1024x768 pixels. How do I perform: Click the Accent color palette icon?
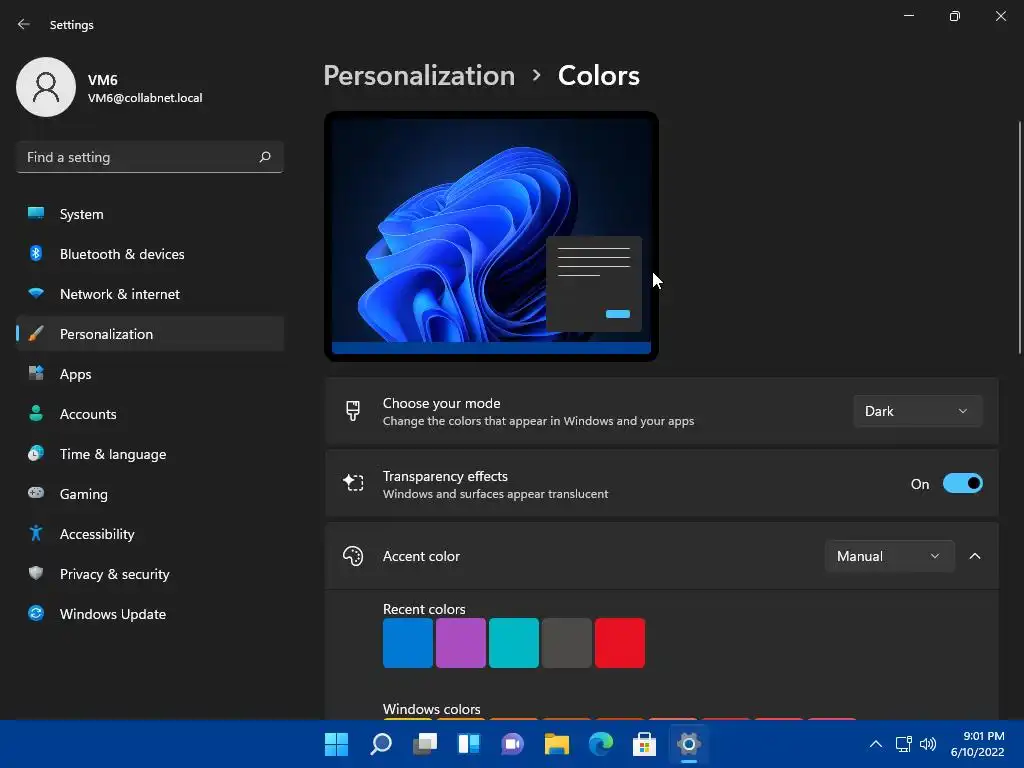coord(353,556)
